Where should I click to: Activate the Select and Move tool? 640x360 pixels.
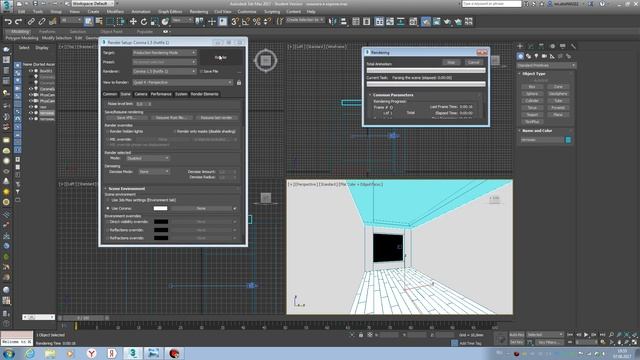coord(133,22)
